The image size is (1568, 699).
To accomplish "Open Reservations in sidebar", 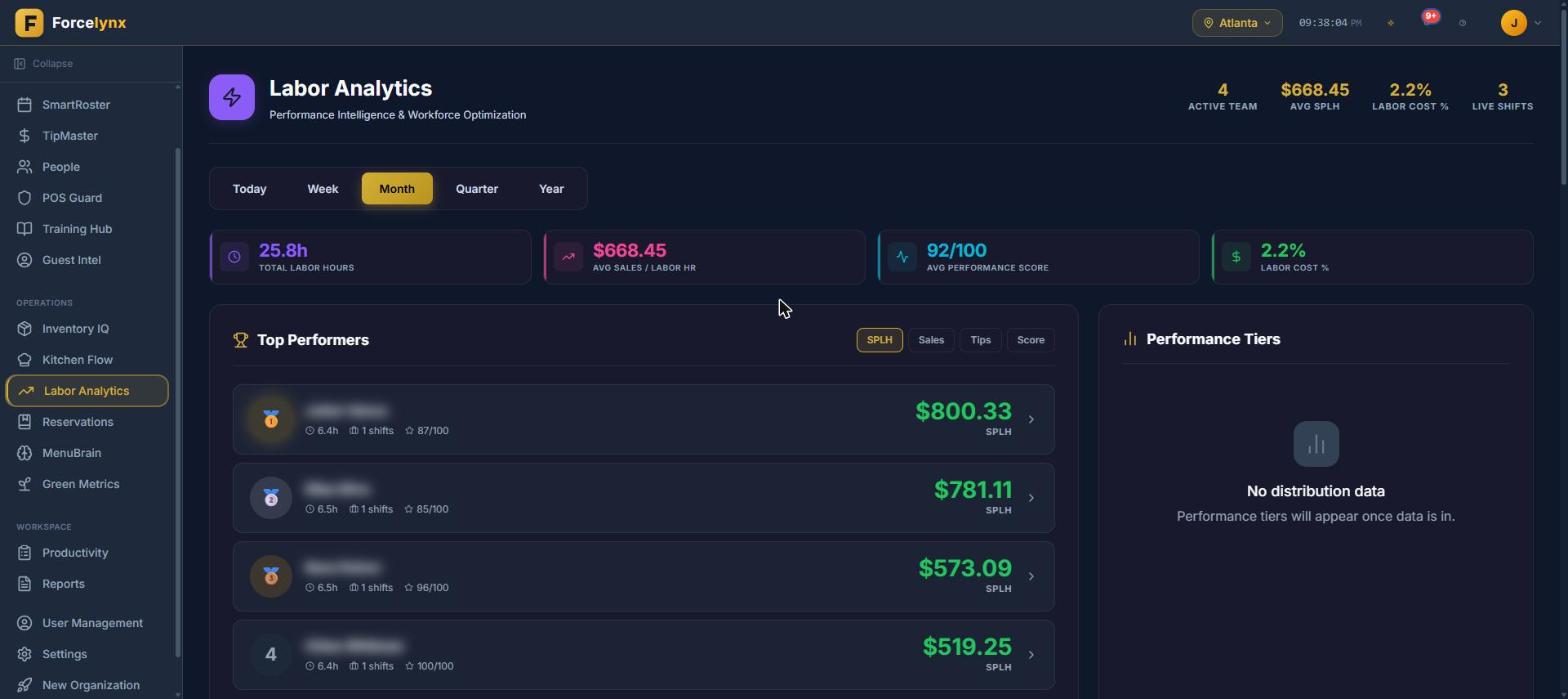I will [87, 422].
